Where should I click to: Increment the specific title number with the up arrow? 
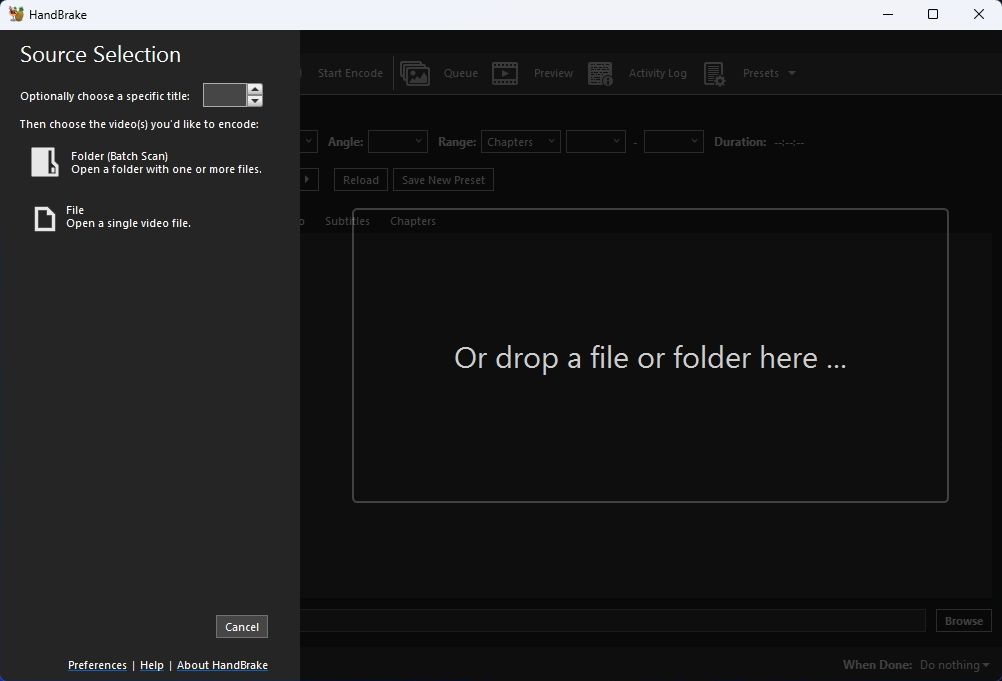[x=254, y=89]
